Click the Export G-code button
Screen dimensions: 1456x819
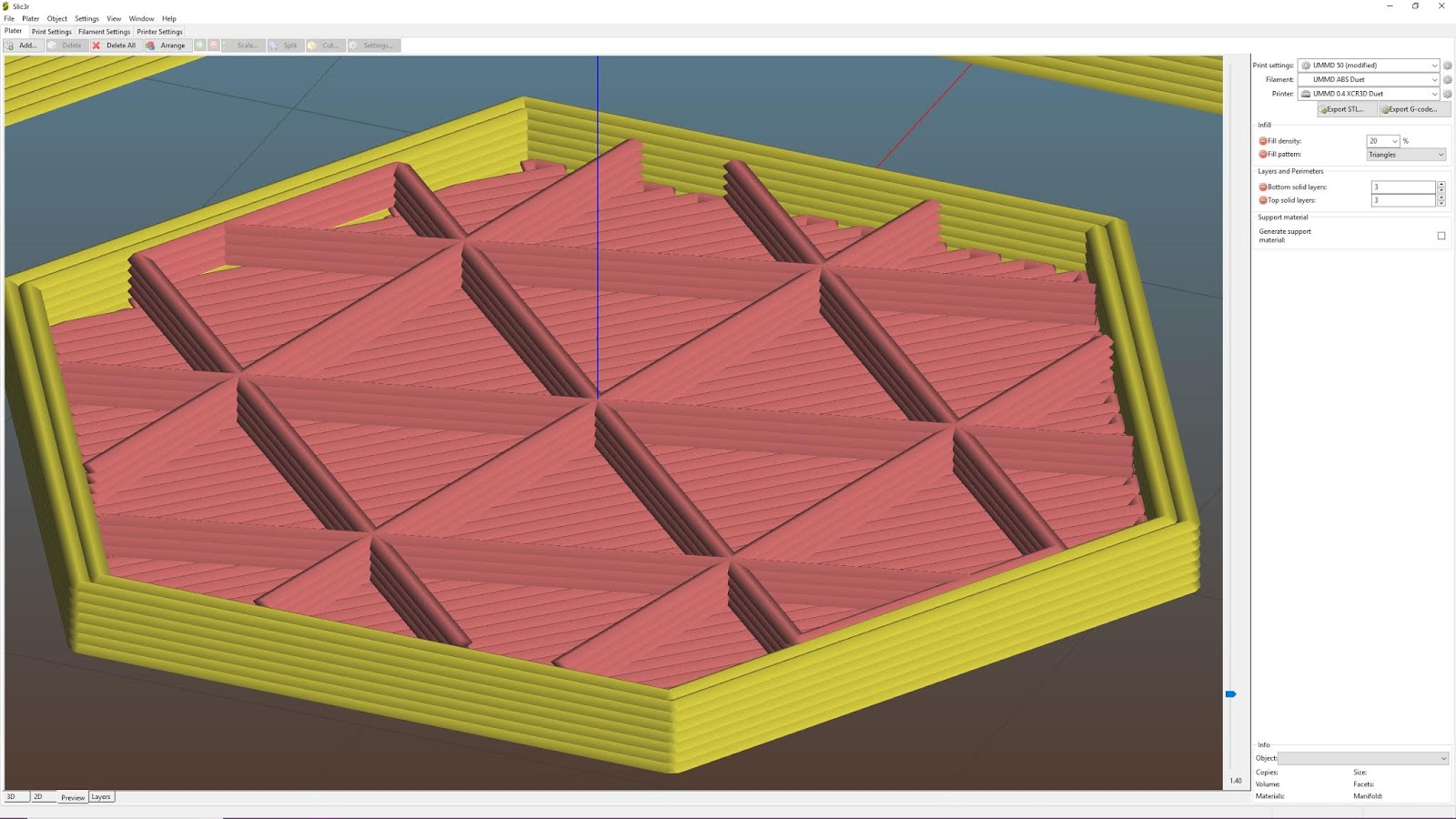pyautogui.click(x=1410, y=108)
